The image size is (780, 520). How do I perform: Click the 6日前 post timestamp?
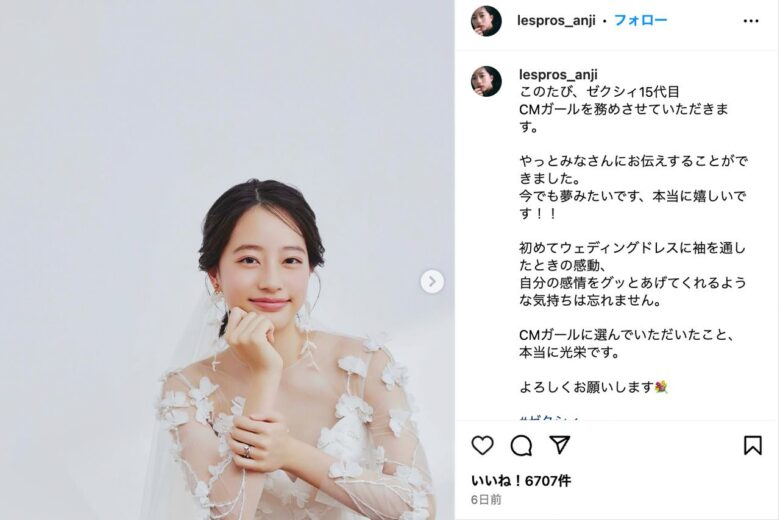(x=486, y=500)
